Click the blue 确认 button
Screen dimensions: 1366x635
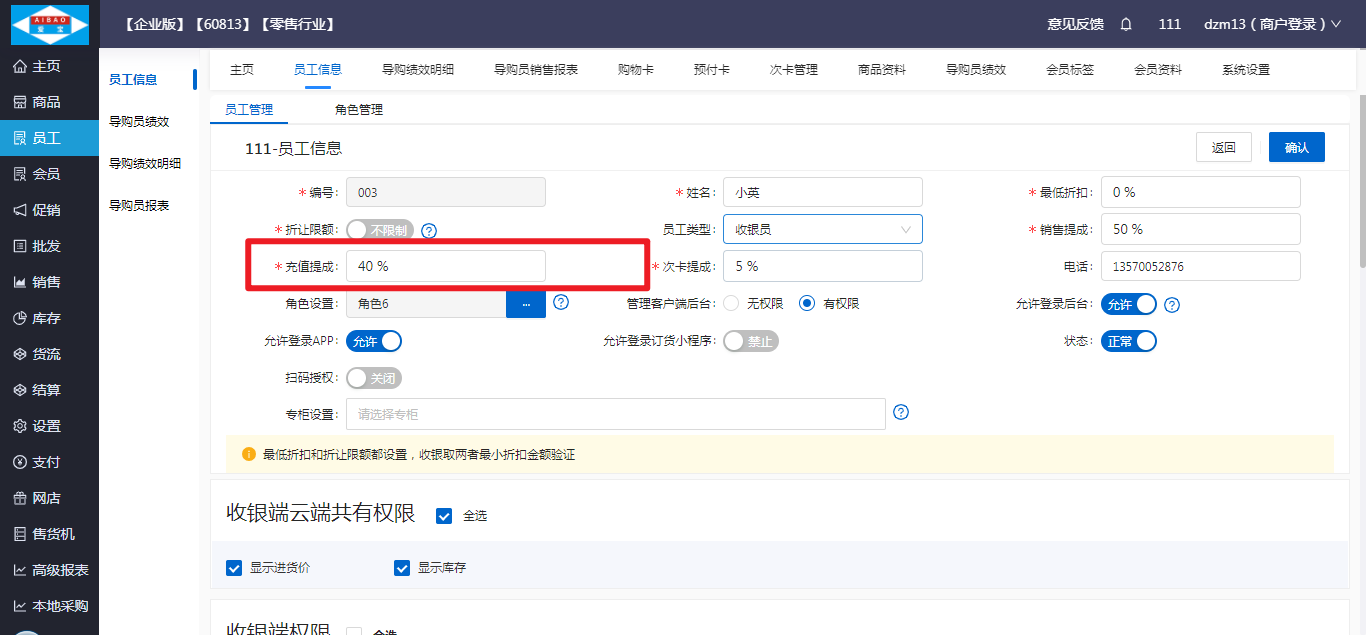(1296, 147)
